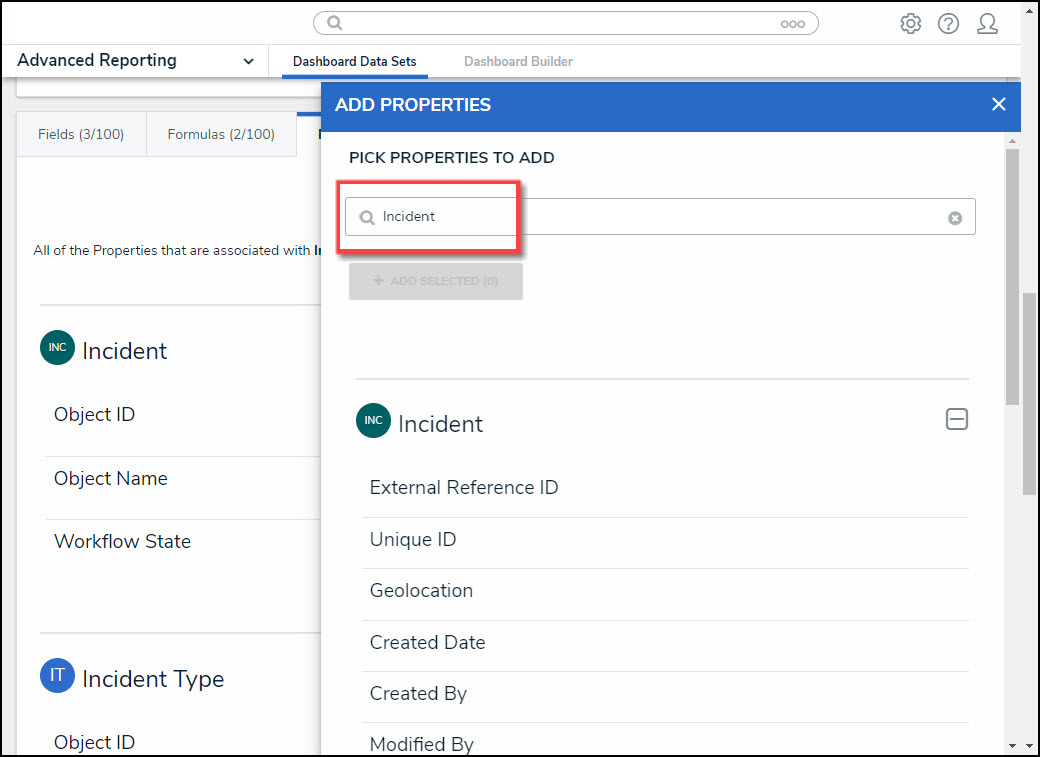Click the Add Selected (0) button
This screenshot has width=1040, height=757.
coord(436,282)
